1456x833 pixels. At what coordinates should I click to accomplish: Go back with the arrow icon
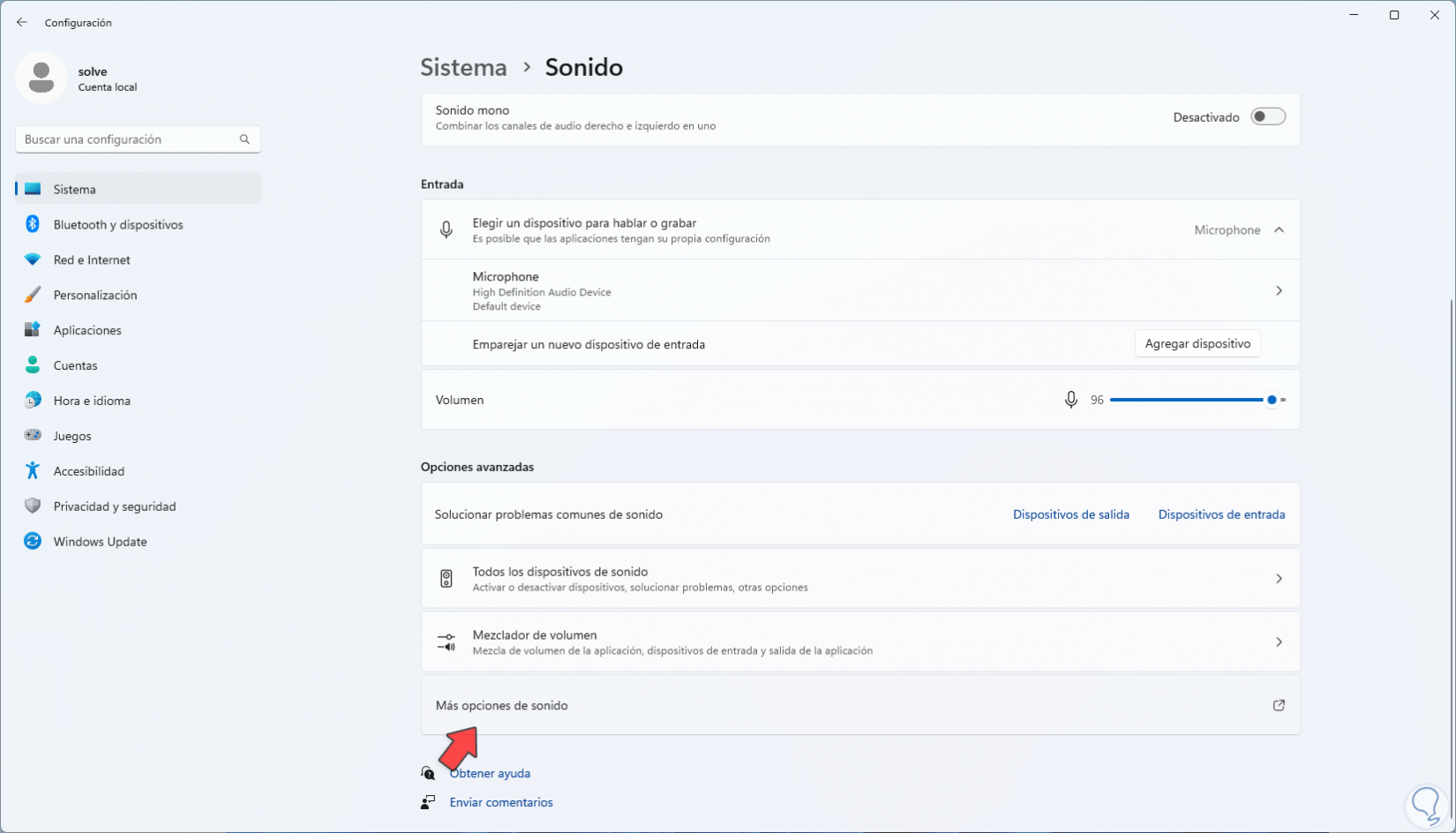coord(22,22)
